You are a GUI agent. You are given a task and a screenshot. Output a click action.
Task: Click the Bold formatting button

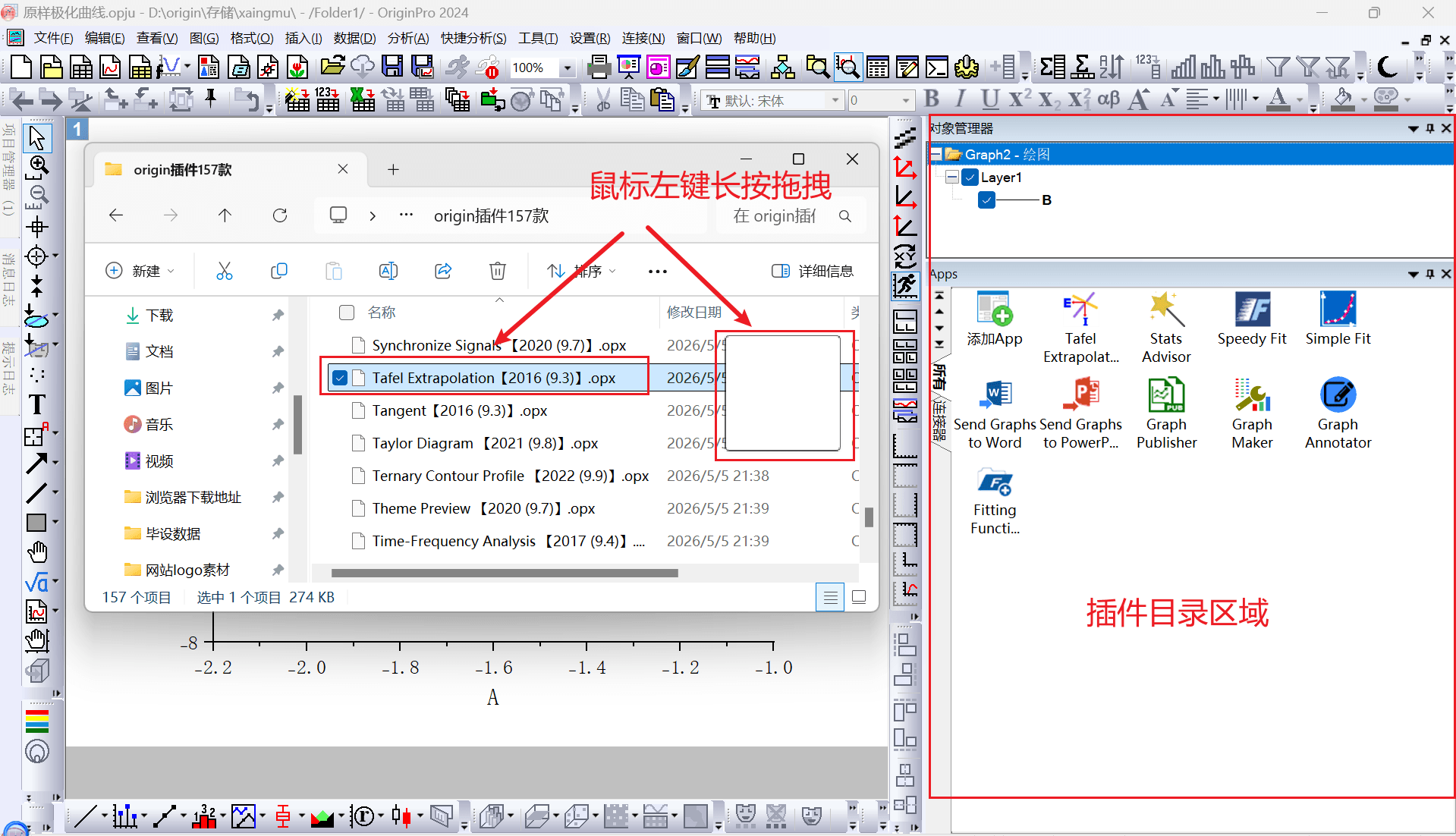(932, 99)
